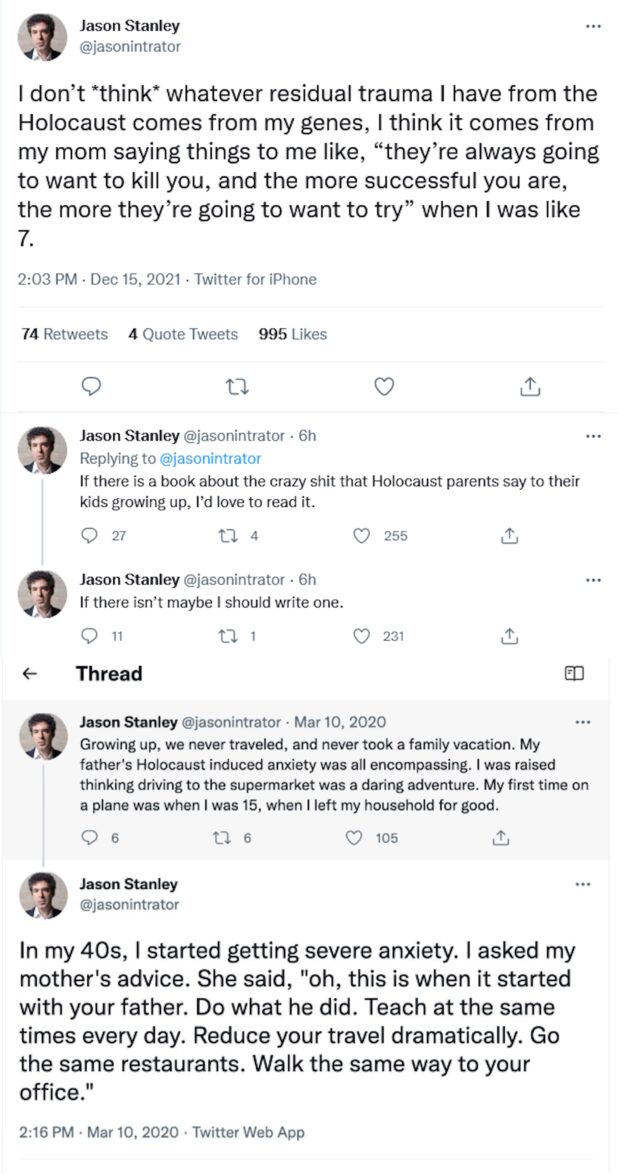Viewport: 618px width, 1174px height.
Task: Open more options on book reply tweet
Action: (593, 436)
